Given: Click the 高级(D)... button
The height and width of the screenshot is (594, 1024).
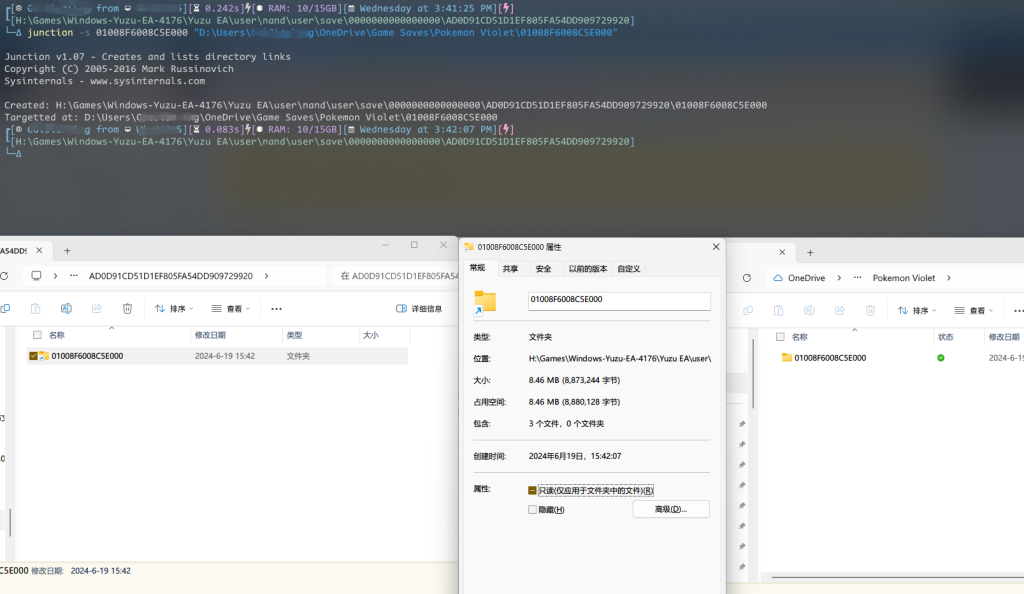Looking at the screenshot, I should [671, 509].
